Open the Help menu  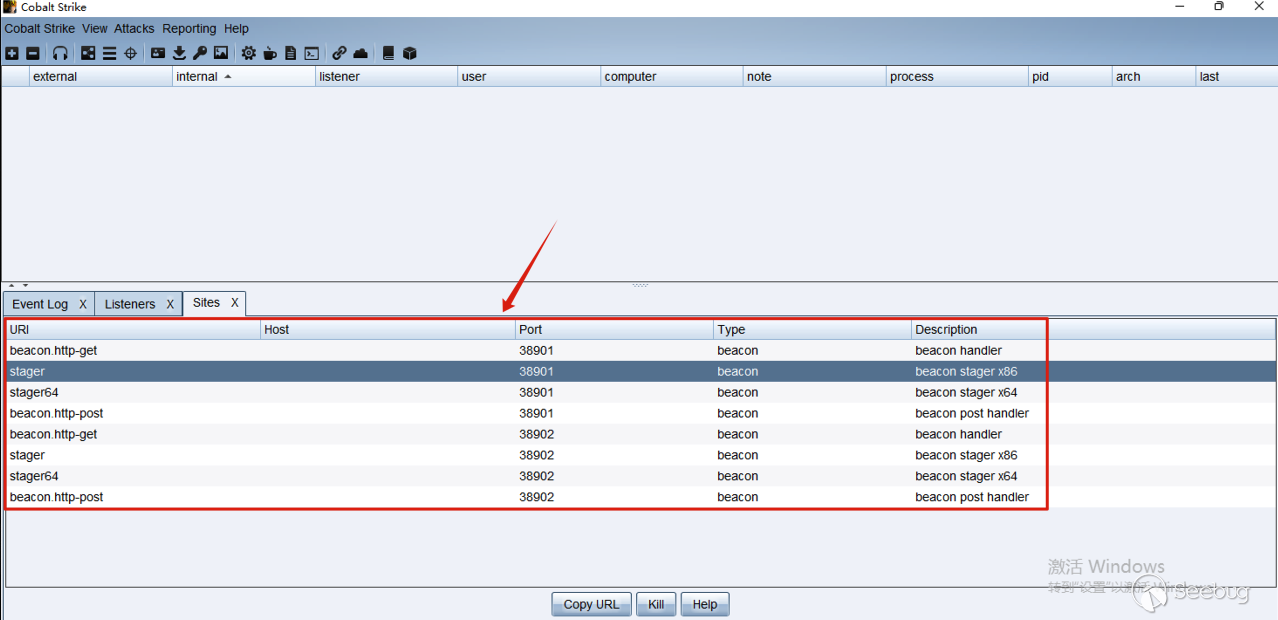(x=237, y=29)
